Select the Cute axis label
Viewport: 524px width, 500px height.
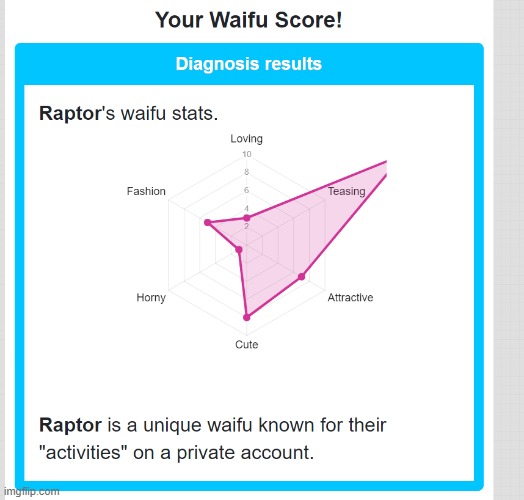click(x=247, y=345)
